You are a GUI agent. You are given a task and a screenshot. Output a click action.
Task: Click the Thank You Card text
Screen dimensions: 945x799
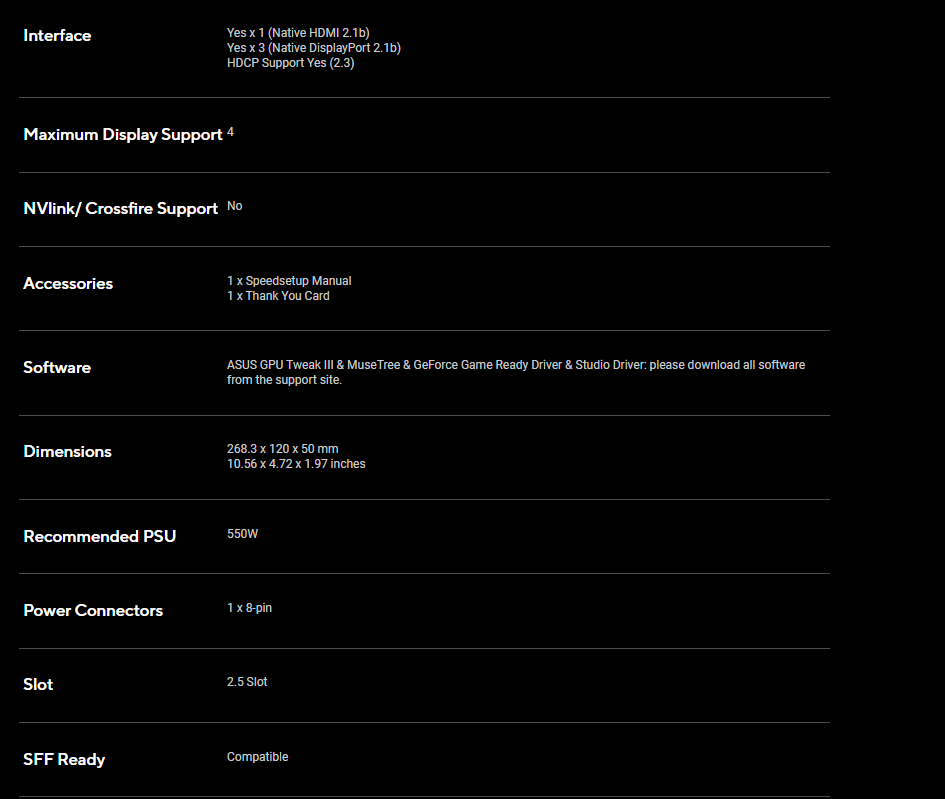tap(278, 296)
